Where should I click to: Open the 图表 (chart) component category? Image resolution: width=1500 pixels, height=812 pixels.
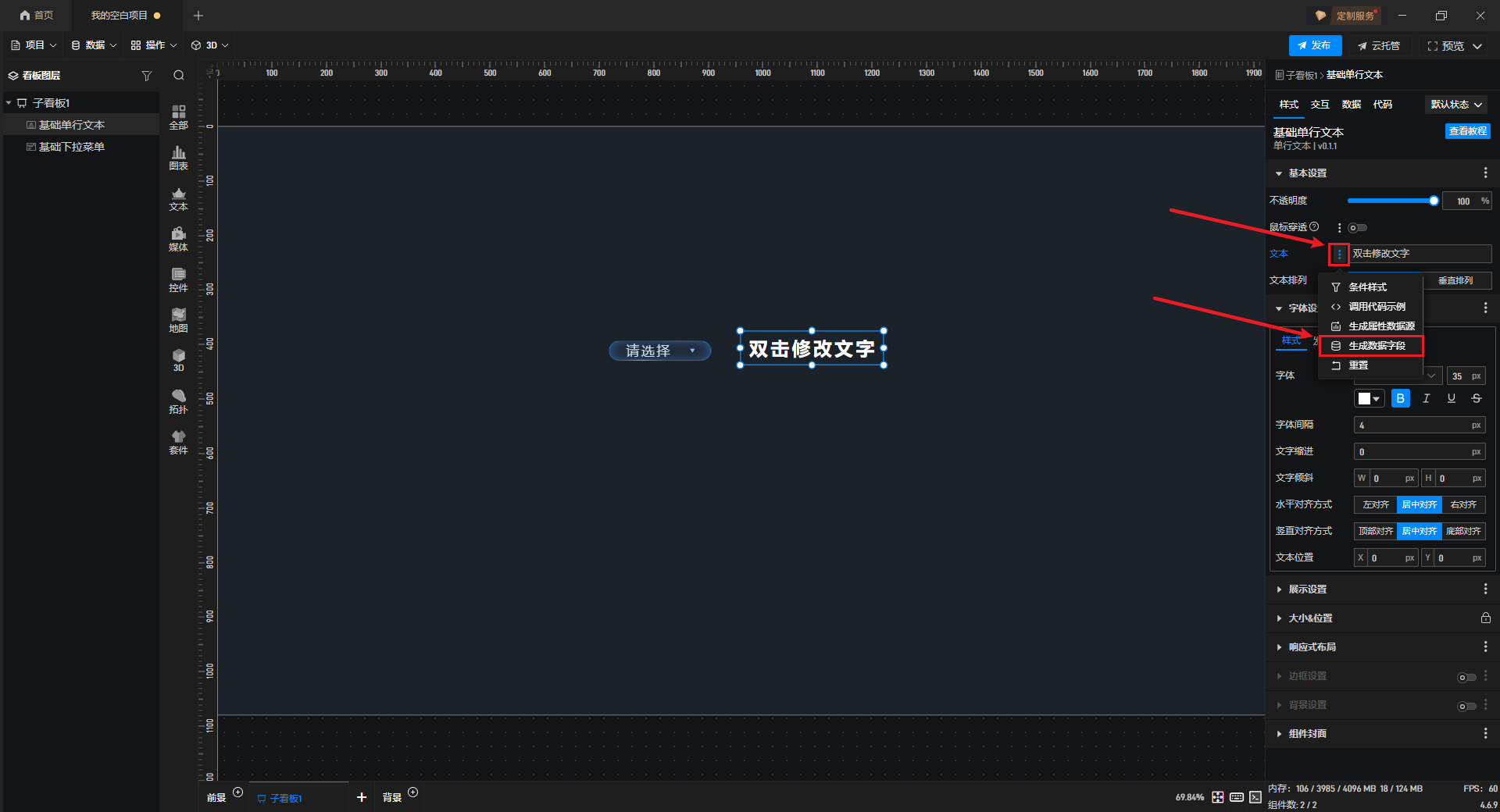[x=178, y=158]
